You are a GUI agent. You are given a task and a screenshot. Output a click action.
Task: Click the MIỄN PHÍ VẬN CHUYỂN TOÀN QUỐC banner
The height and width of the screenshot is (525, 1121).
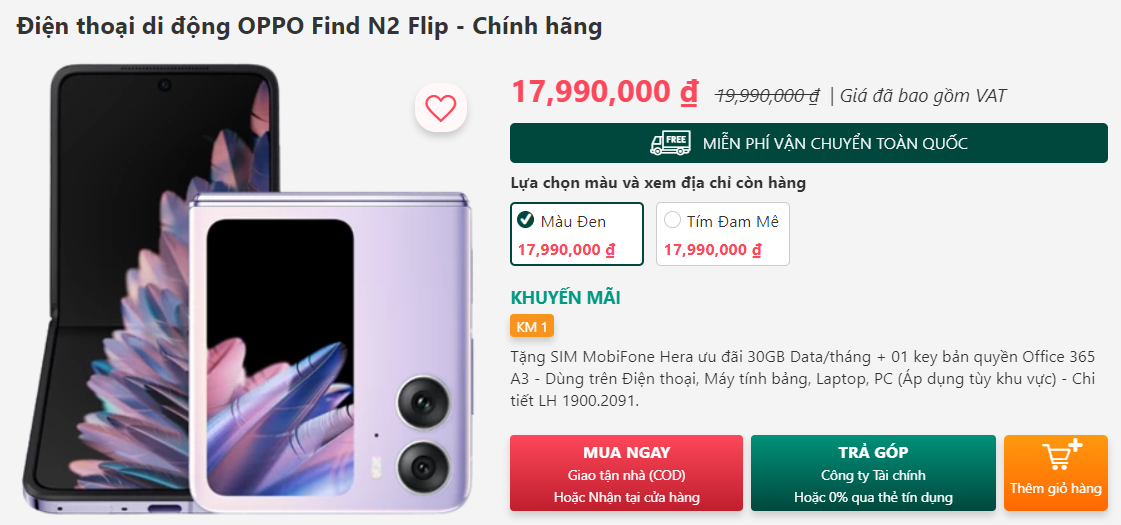(809, 143)
